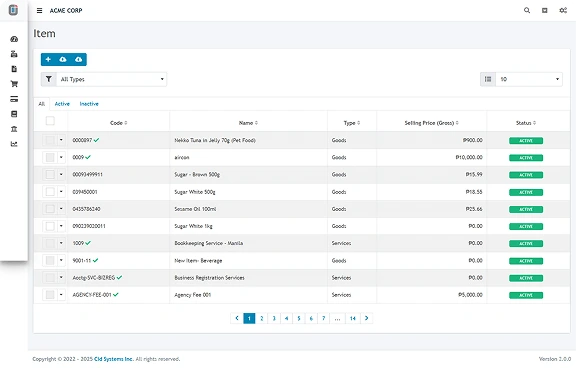The height and width of the screenshot is (368, 576).
Task: Open the bank building sidebar icon
Action: (14, 129)
